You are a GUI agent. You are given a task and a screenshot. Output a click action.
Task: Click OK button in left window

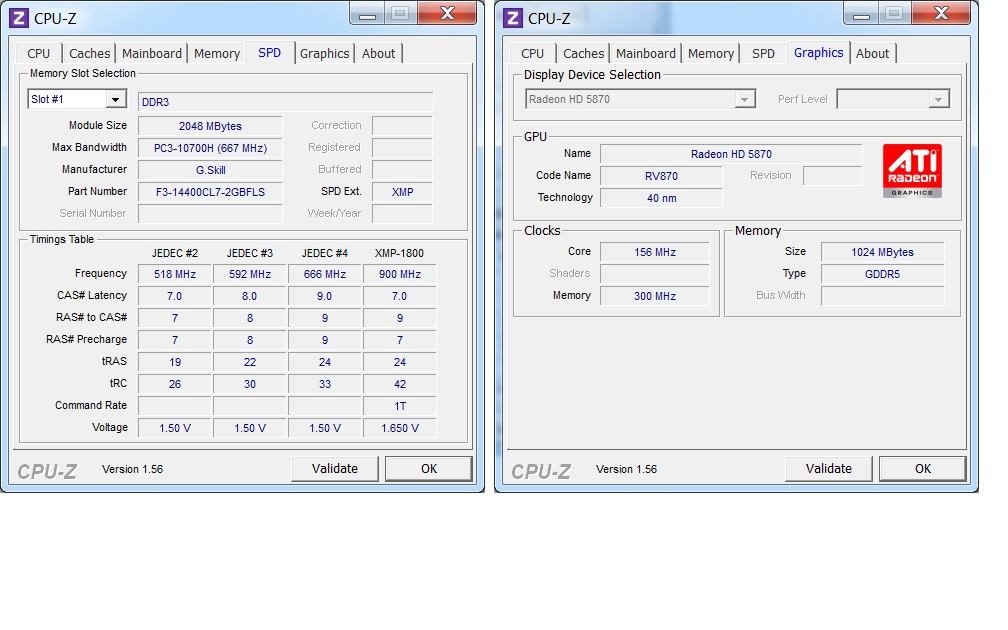429,469
